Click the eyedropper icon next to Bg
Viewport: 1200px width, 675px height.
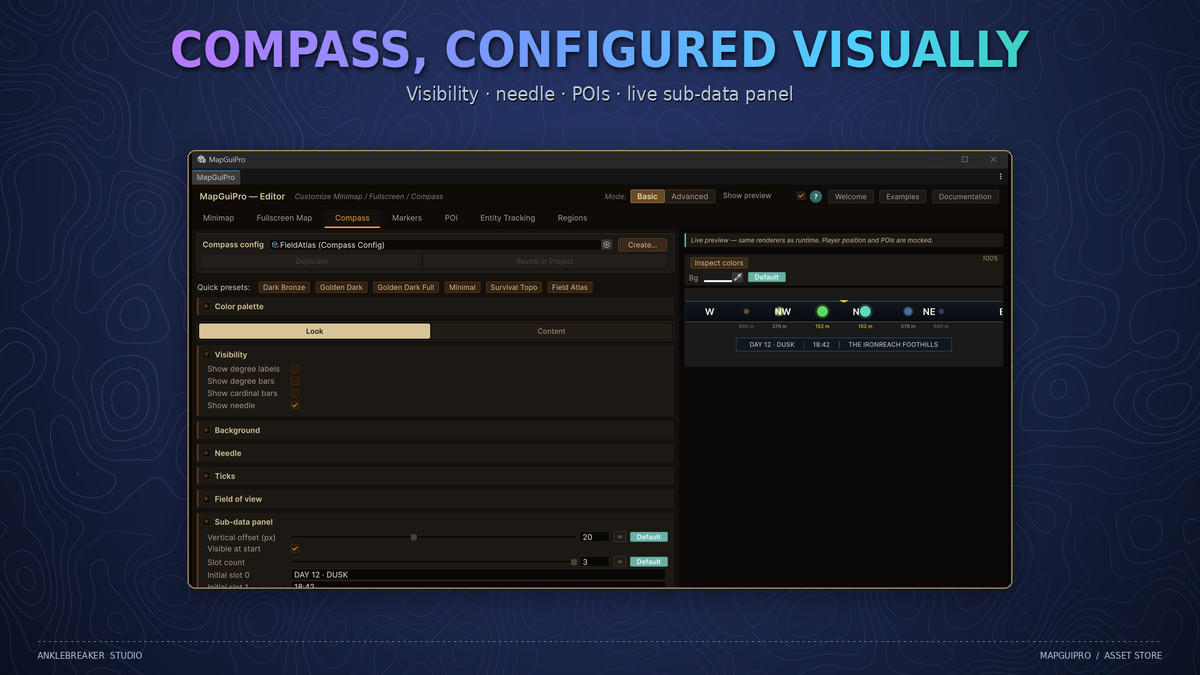click(738, 277)
